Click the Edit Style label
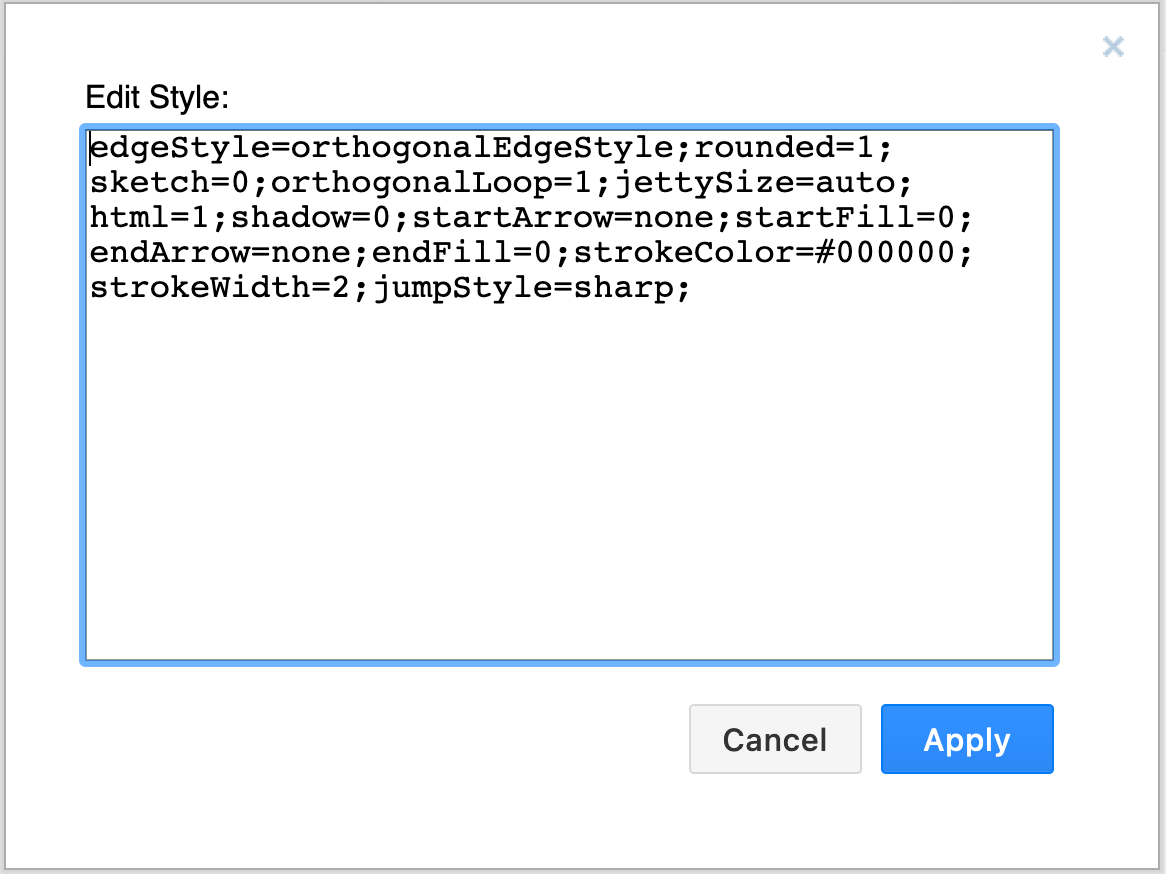 point(158,98)
